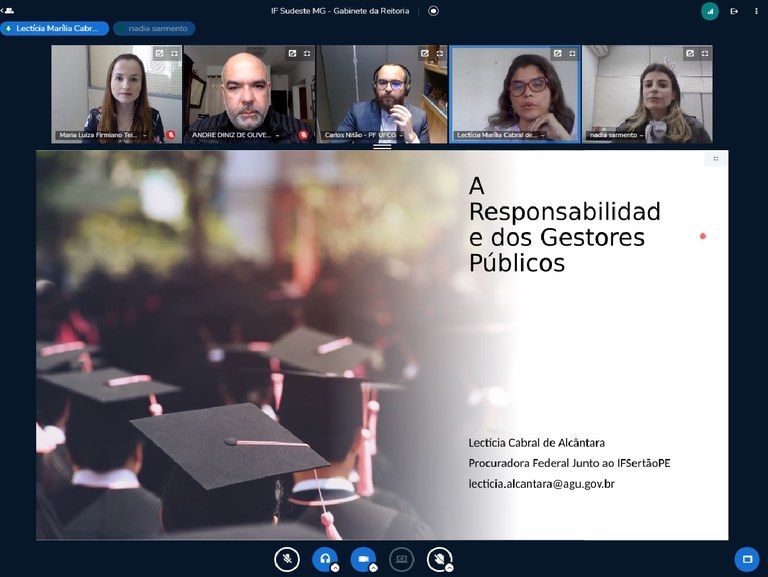Open the webcam options chevron
This screenshot has height=577, width=768.
[x=373, y=568]
